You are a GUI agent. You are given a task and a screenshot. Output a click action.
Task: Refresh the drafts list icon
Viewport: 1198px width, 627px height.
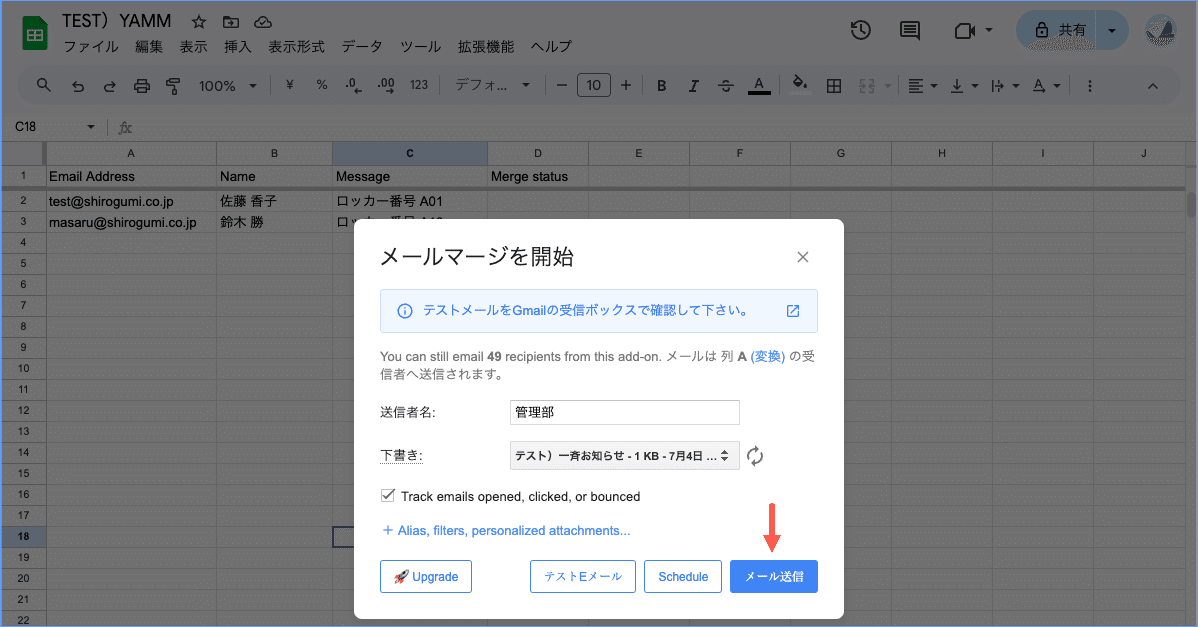pos(755,456)
